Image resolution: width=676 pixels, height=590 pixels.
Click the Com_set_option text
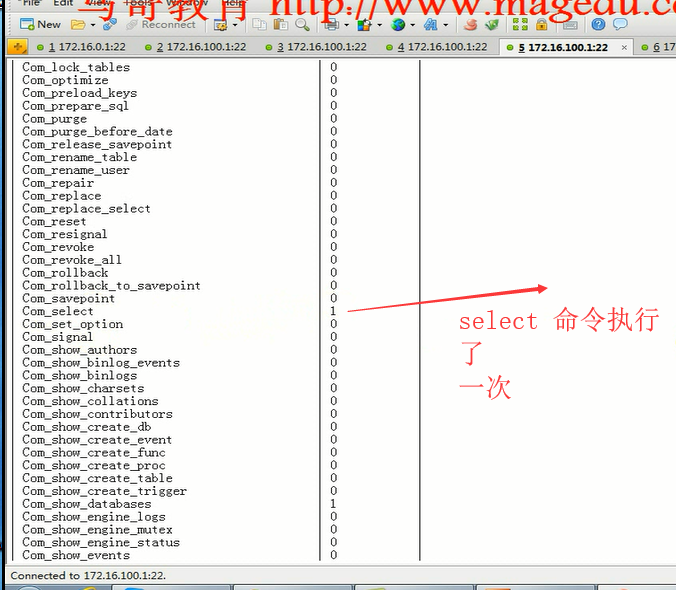(72, 324)
